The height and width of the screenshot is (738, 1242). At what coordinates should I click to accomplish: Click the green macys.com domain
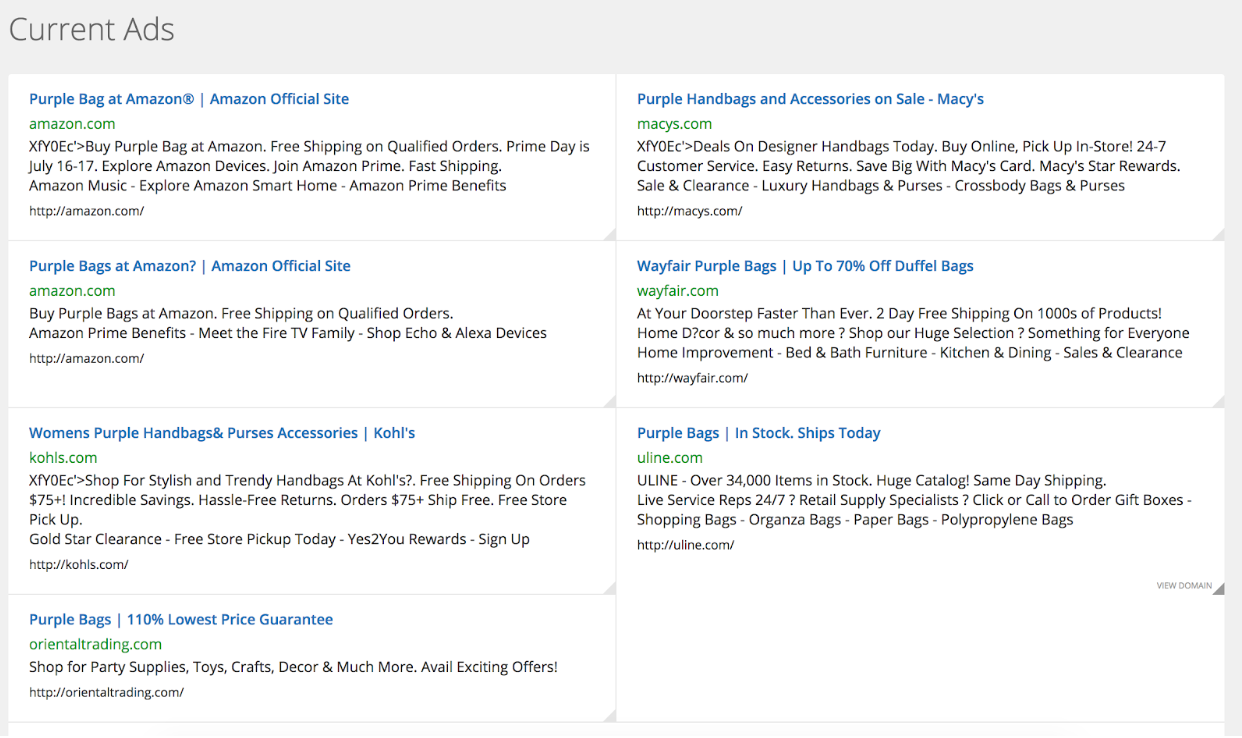click(674, 124)
